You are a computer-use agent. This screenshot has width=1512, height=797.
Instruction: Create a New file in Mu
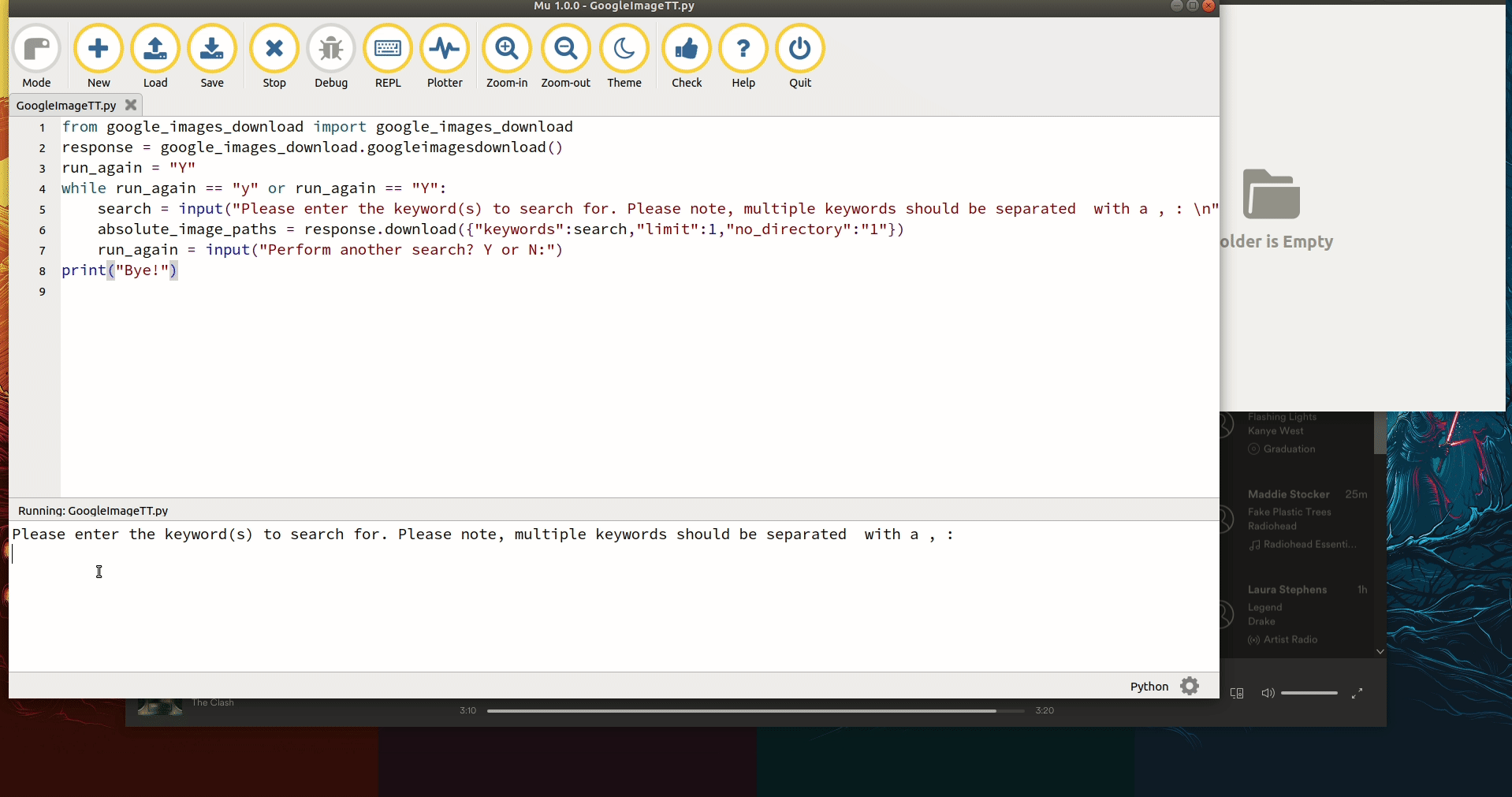pos(99,56)
